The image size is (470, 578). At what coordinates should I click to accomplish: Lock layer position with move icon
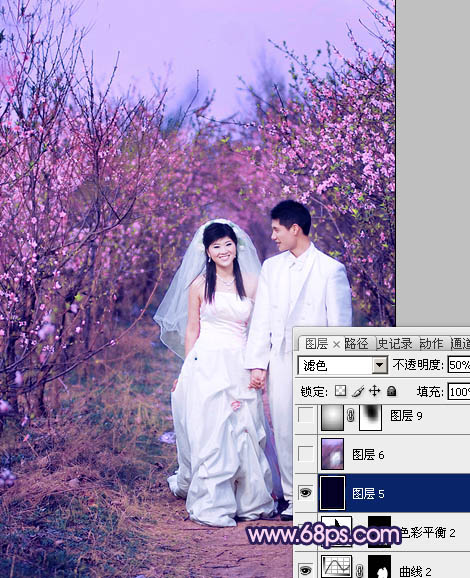coord(375,391)
